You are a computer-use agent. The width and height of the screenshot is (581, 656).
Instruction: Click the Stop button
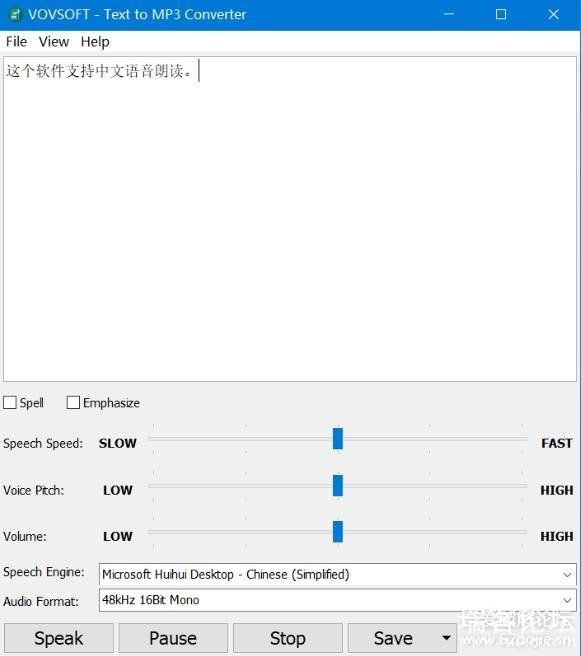(288, 638)
